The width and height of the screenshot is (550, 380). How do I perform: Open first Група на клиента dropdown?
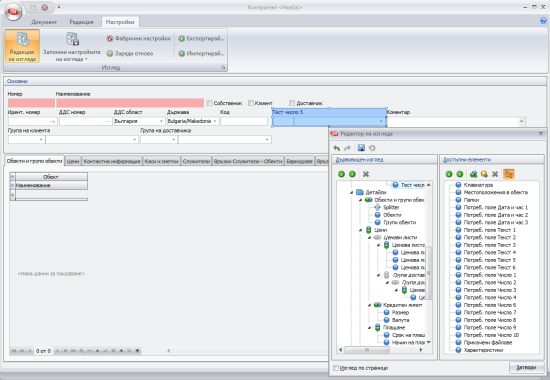(x=41, y=140)
